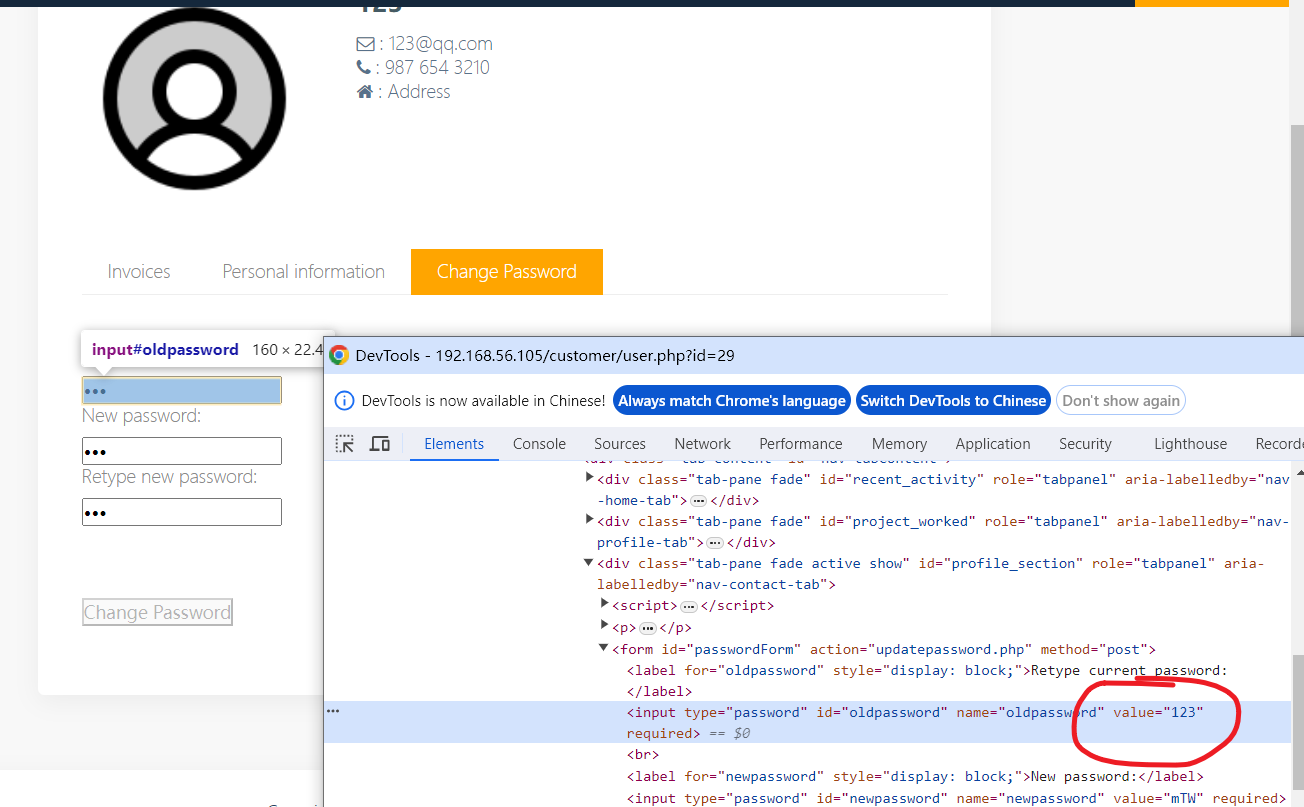Click the "New password:" label on page
This screenshot has width=1304, height=807.
(142, 416)
